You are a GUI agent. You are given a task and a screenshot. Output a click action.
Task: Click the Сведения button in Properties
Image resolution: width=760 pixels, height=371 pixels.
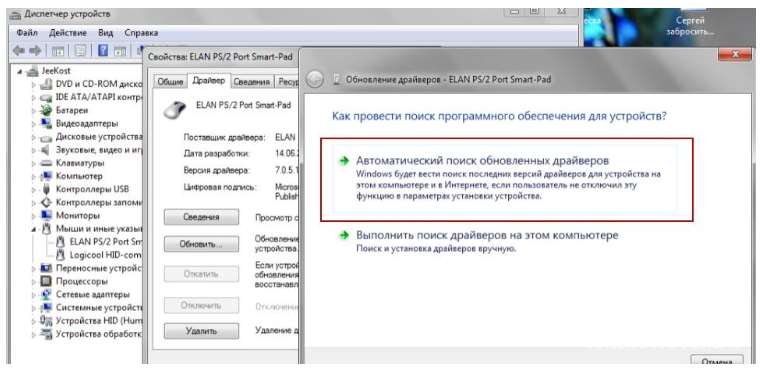[x=202, y=217]
